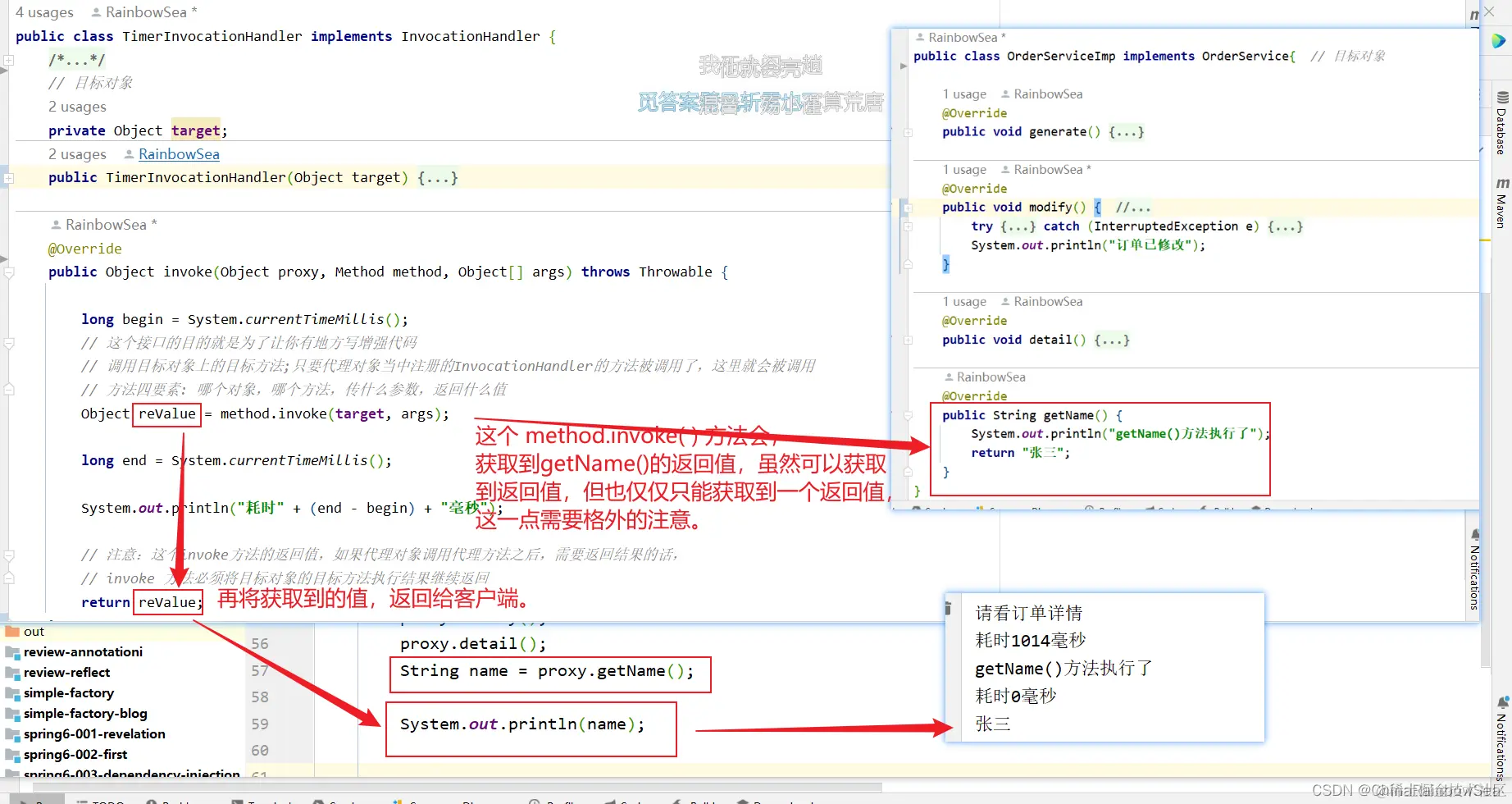
Task: Expand the folded /*...*/ comment block
Action: (76, 60)
